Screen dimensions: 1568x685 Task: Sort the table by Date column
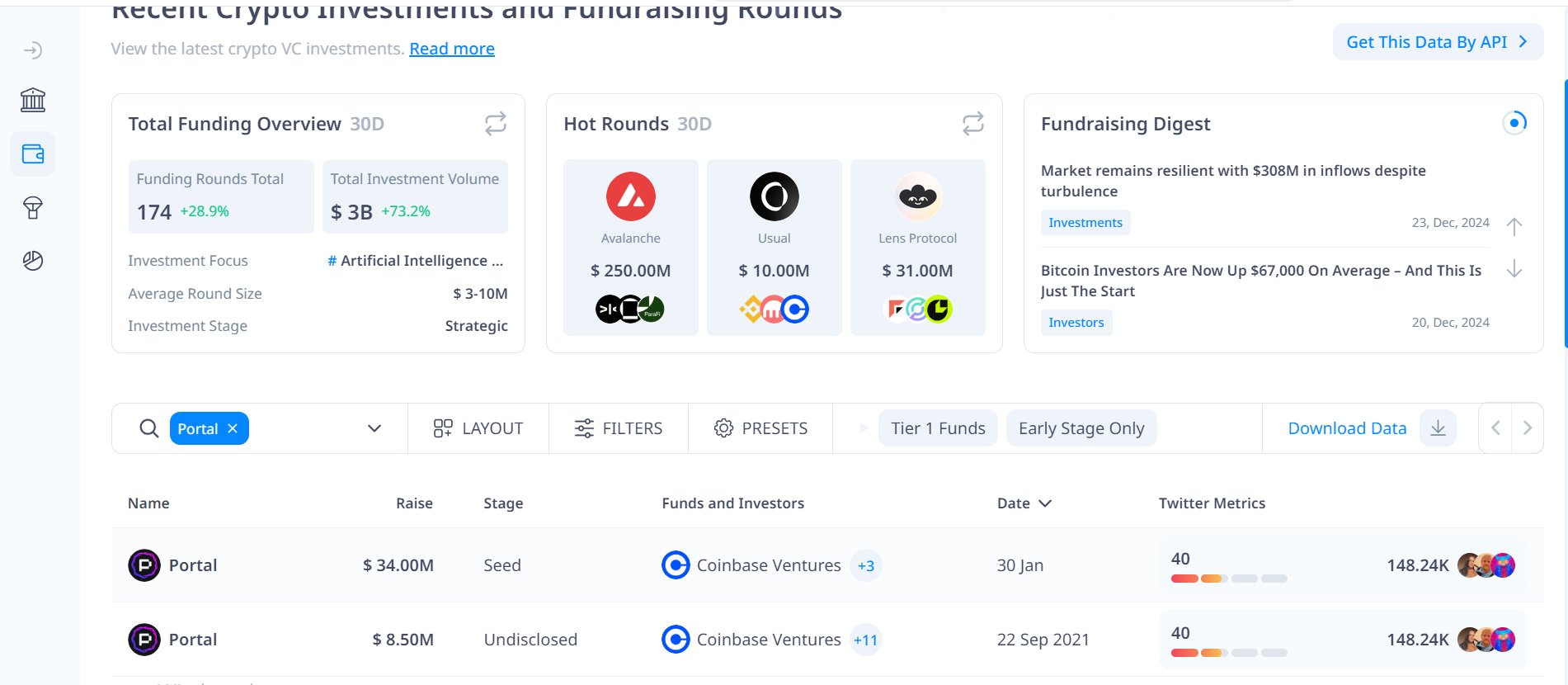pos(1024,503)
